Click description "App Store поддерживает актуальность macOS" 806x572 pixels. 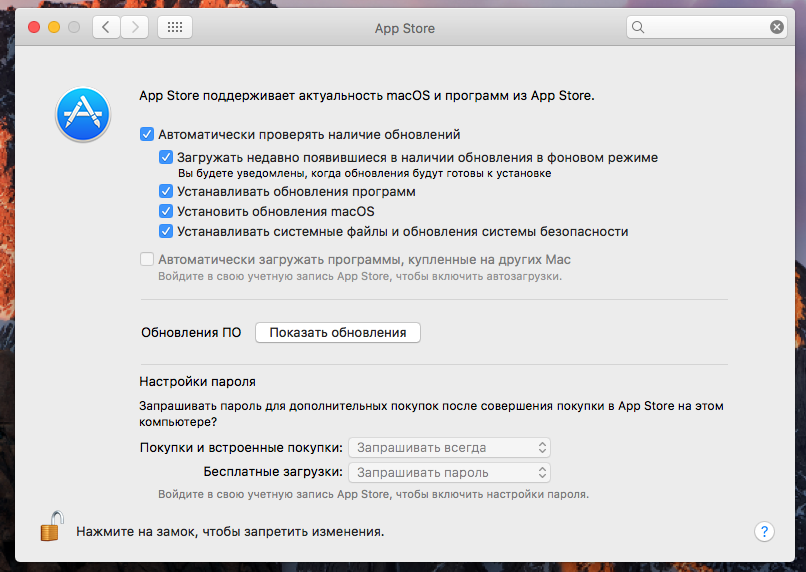pyautogui.click(x=367, y=96)
